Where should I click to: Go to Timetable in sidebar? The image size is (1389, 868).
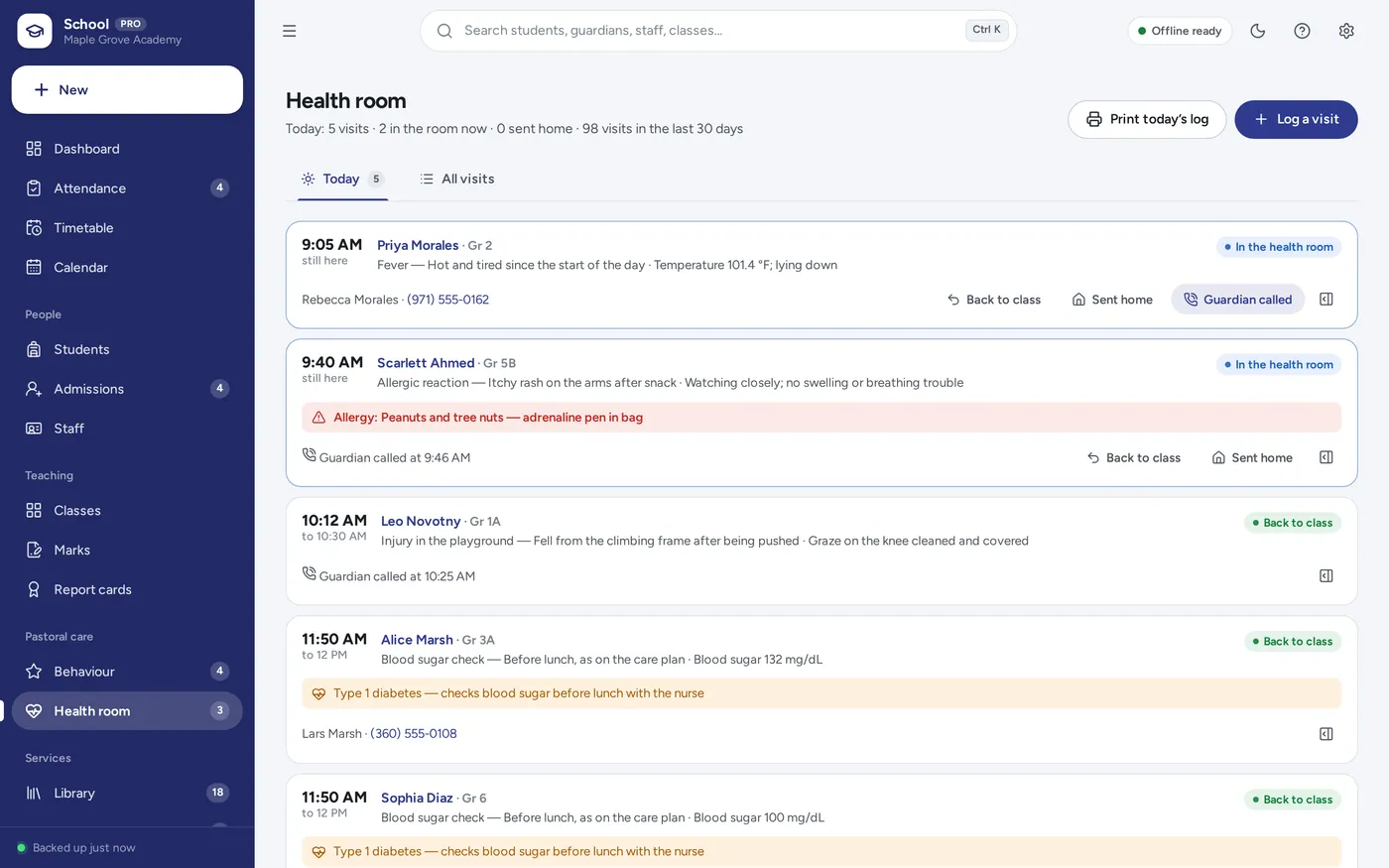tap(127, 228)
